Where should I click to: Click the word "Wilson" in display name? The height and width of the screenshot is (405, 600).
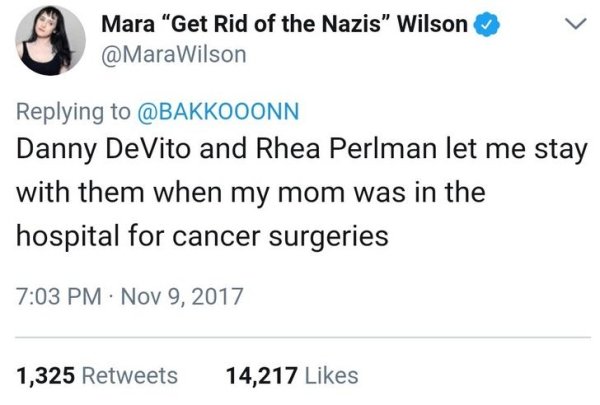coord(438,26)
